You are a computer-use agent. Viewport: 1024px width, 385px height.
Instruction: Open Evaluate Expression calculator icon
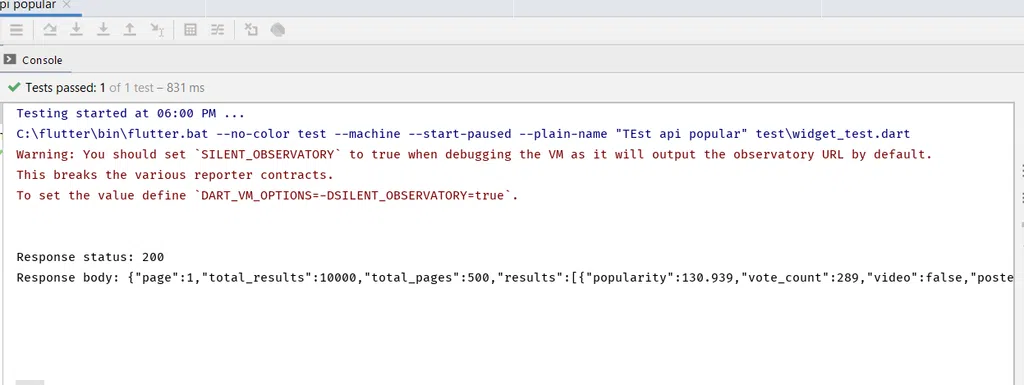[x=191, y=29]
